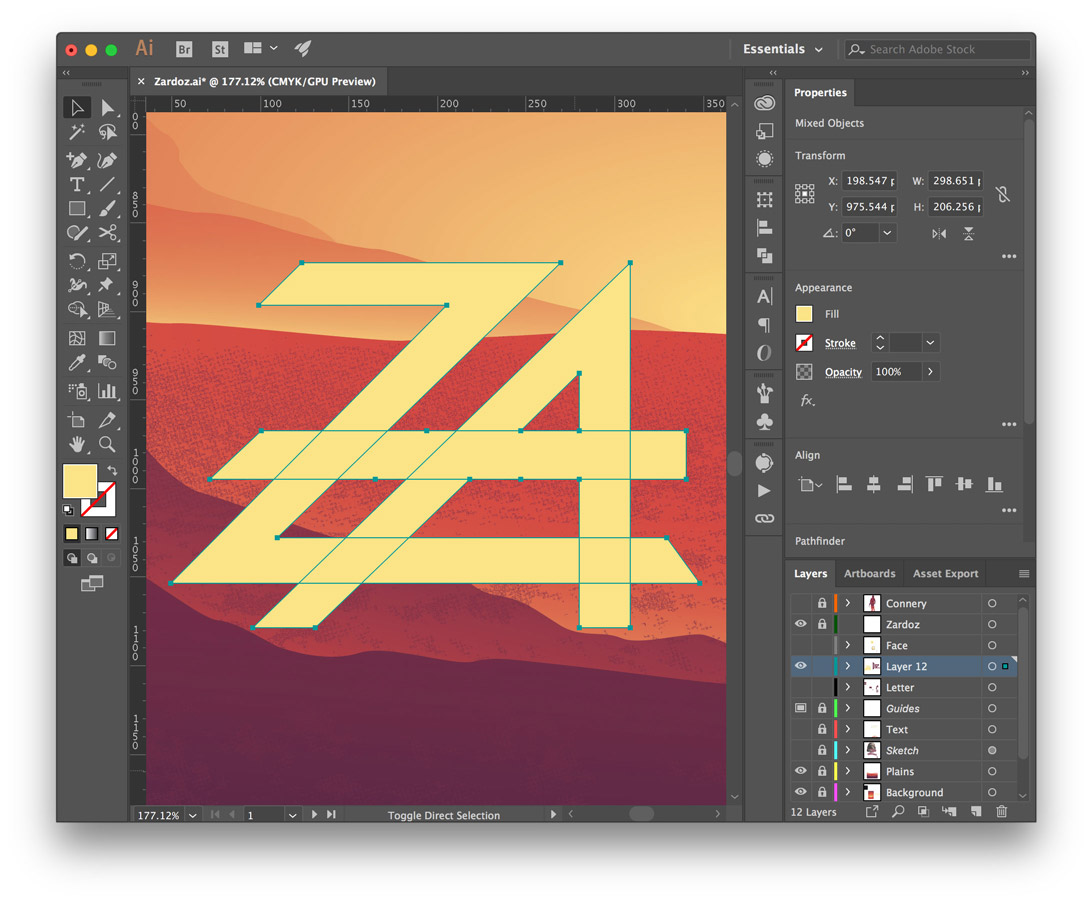Choose the Rotate tool
This screenshot has width=1092, height=902.
(x=77, y=261)
